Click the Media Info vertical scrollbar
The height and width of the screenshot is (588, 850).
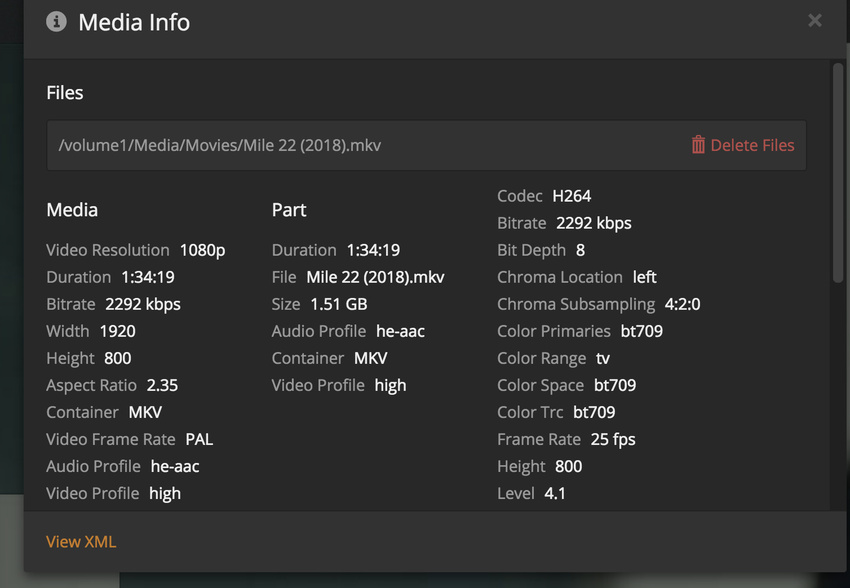838,170
